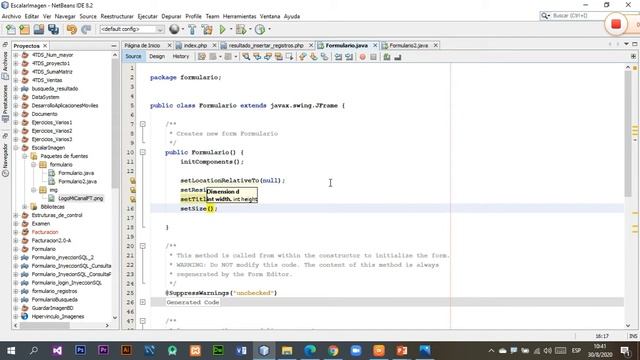This screenshot has width=640, height=360.
Task: Switch to the Formulario2.java tab
Action: [409, 45]
